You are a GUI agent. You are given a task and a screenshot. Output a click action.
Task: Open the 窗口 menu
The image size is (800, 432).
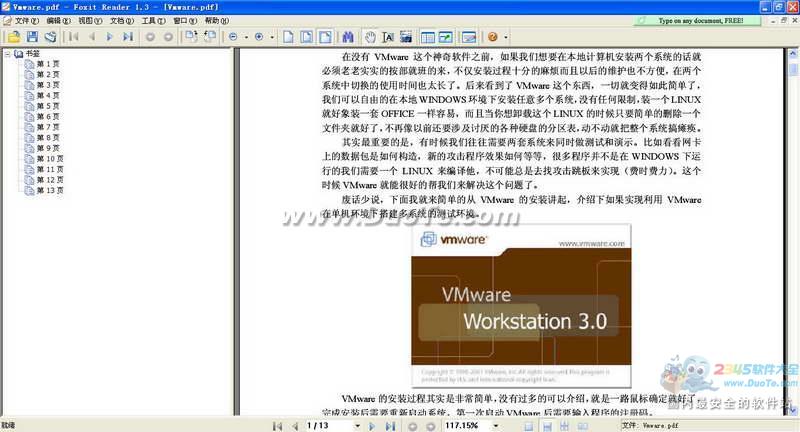pyautogui.click(x=185, y=20)
